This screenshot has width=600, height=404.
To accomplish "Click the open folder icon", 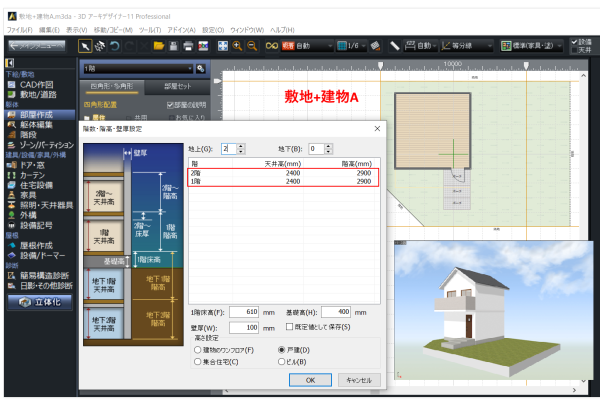I will (158, 46).
